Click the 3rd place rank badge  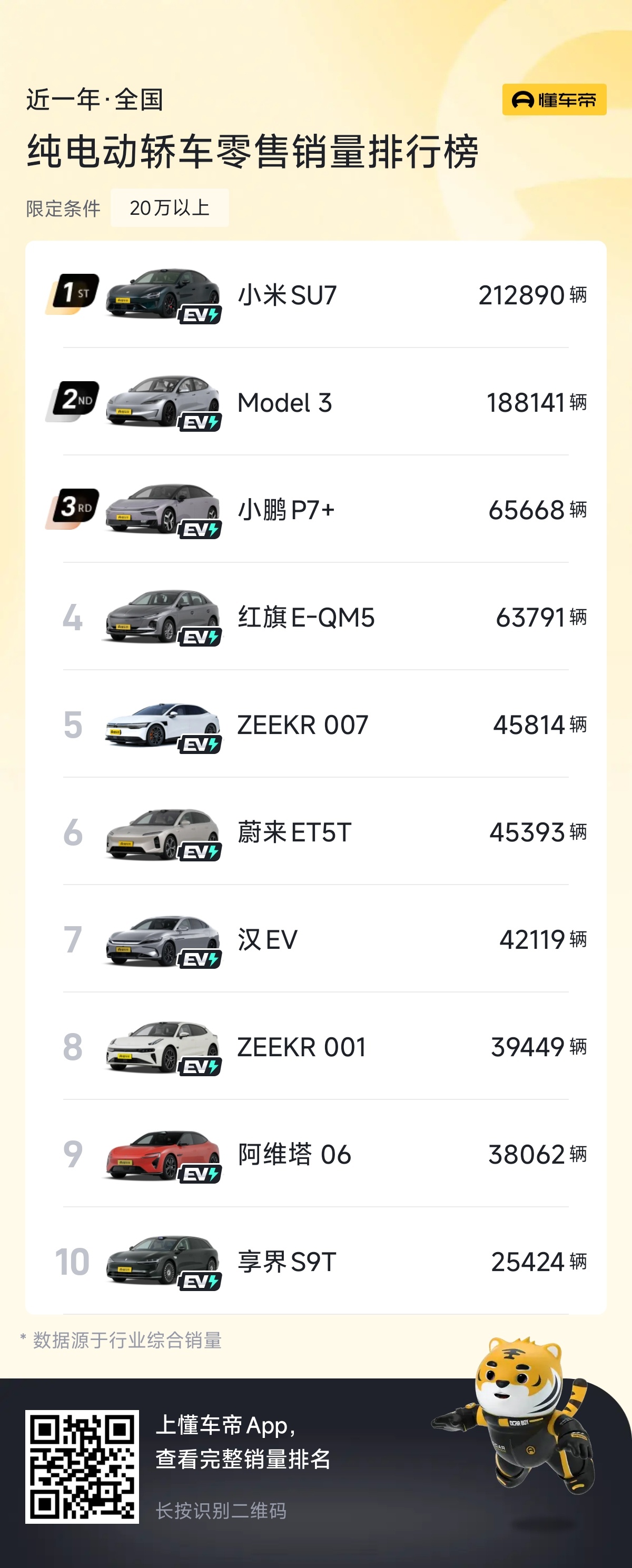pos(73,508)
